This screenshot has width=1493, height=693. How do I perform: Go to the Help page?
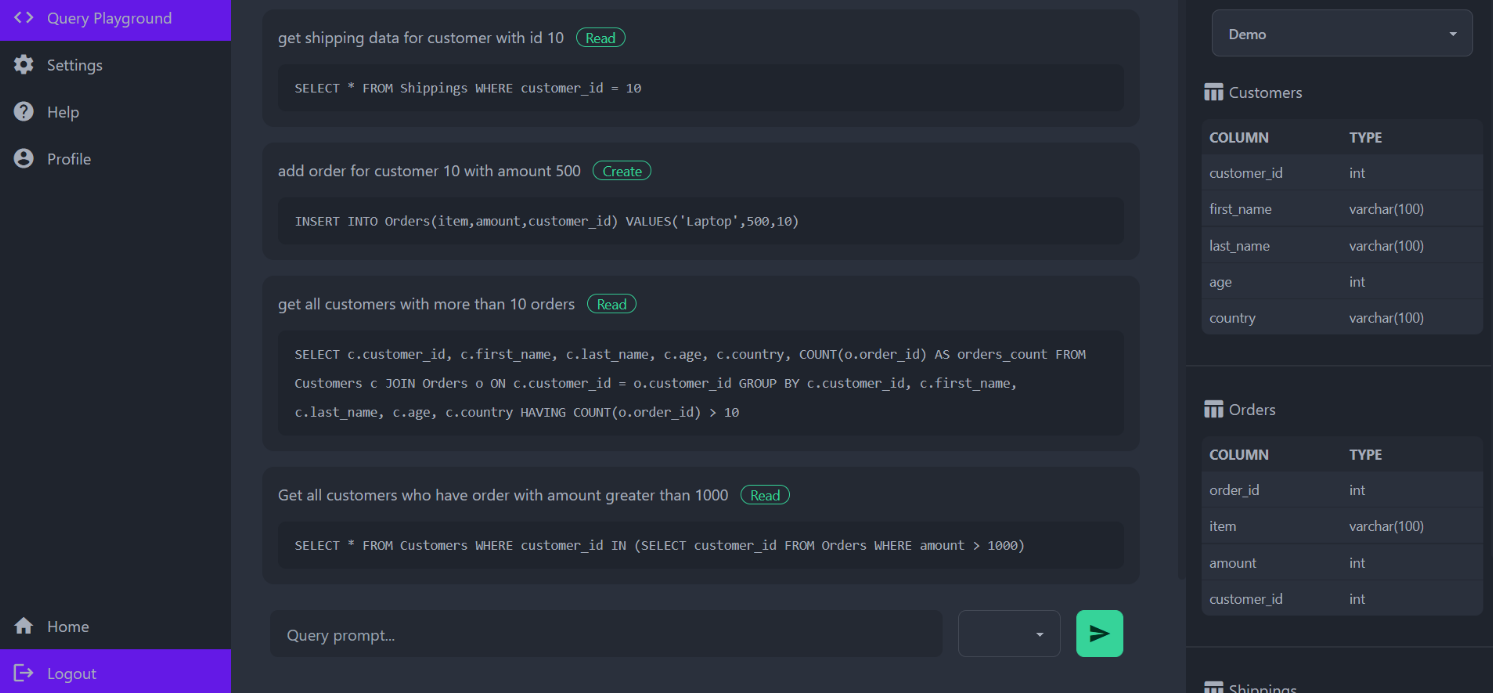pyautogui.click(x=63, y=112)
